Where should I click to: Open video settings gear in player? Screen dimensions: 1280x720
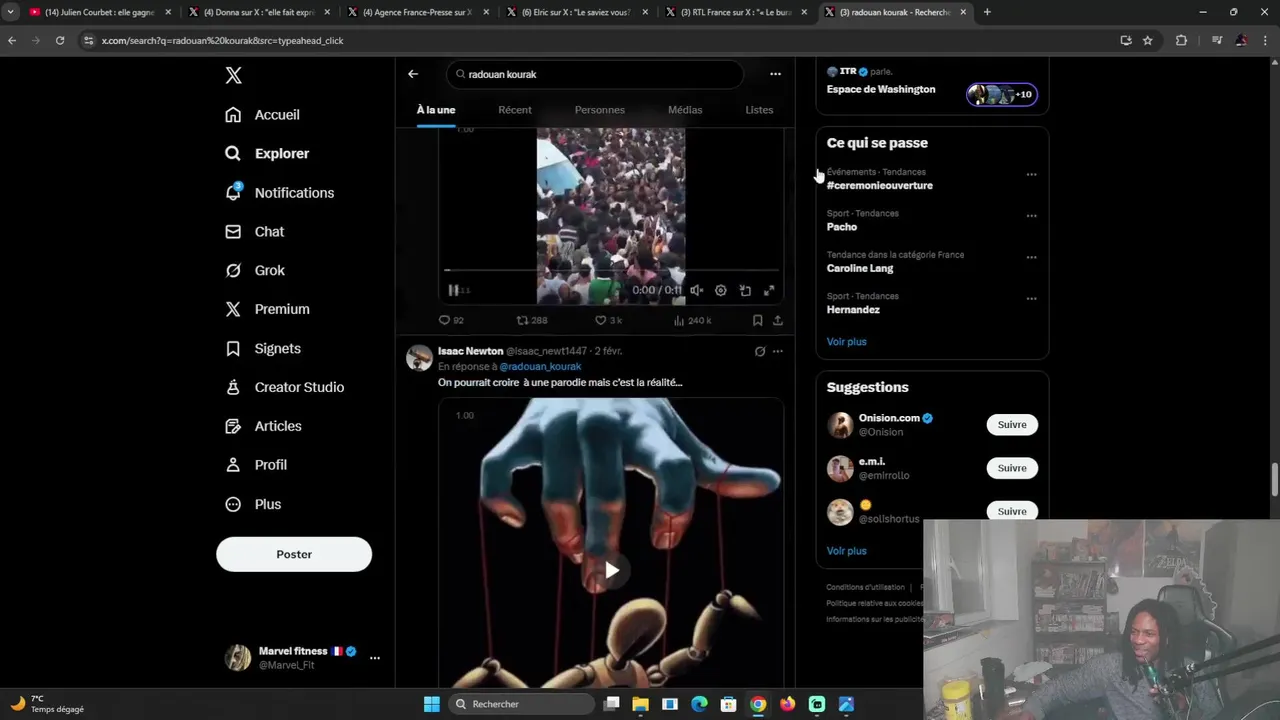(720, 291)
